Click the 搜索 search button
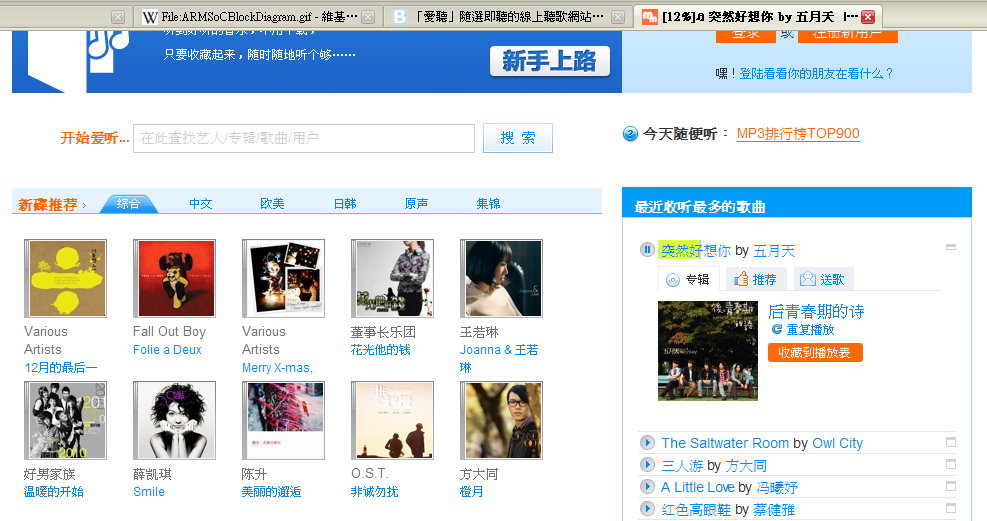The image size is (987, 521). click(x=517, y=138)
